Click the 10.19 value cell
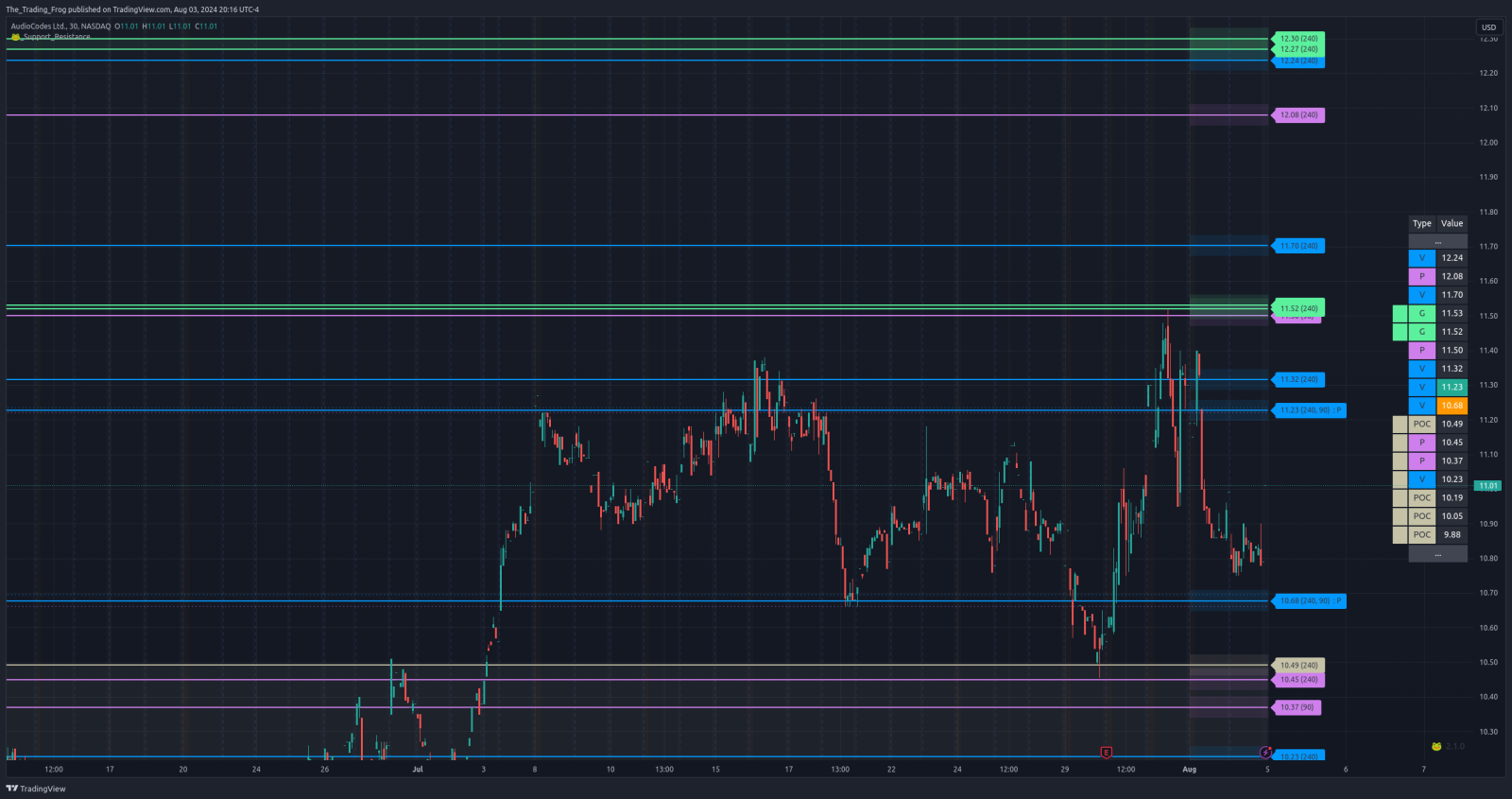 click(1452, 498)
